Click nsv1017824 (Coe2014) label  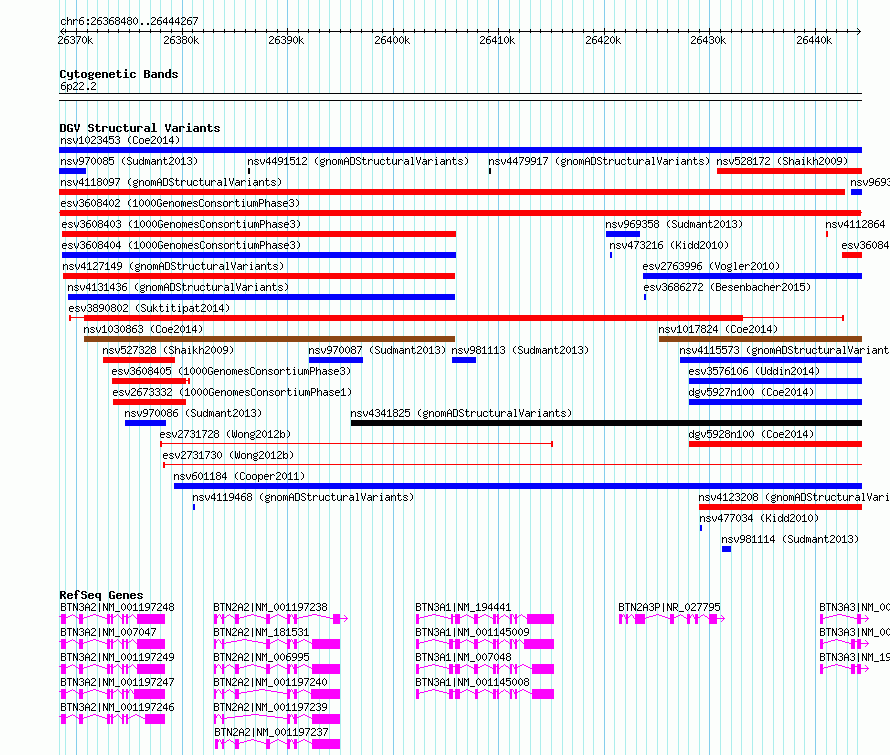tap(718, 329)
